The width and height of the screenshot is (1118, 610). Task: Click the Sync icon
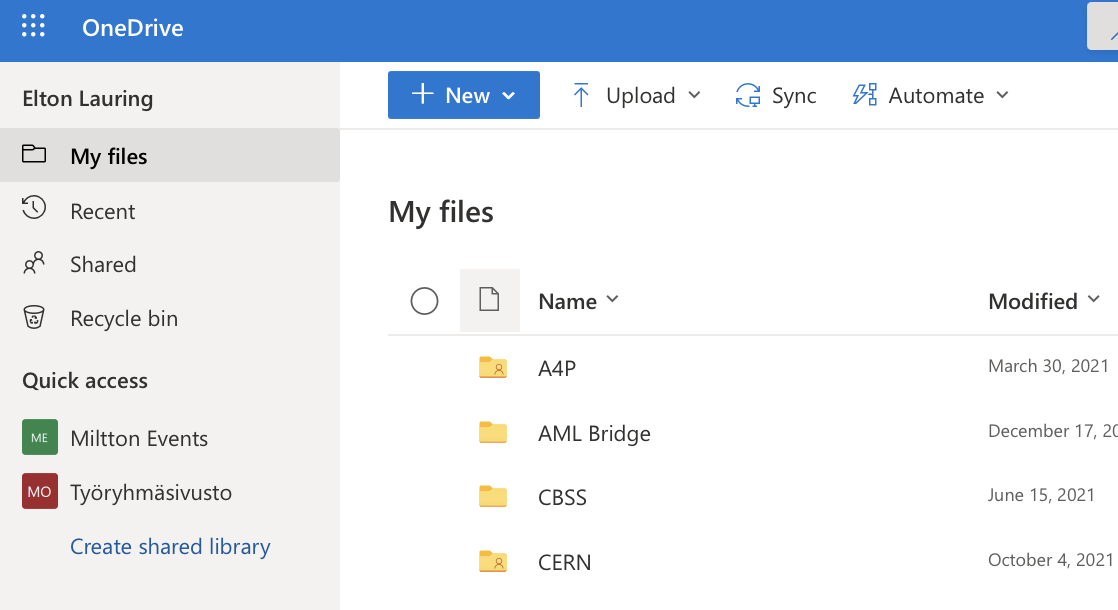pos(748,95)
